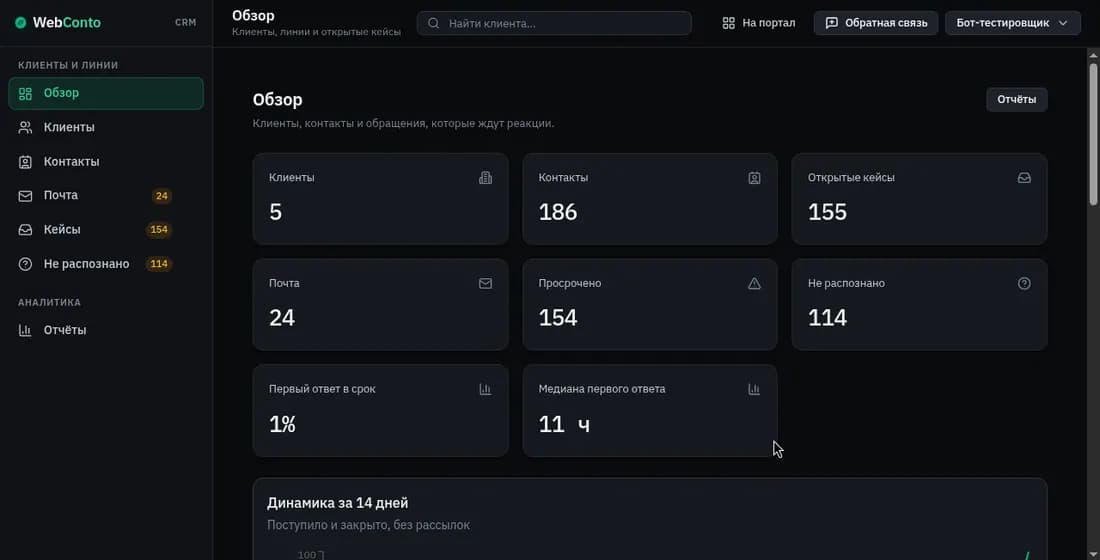Viewport: 1100px width, 560px height.
Task: Open the Клиенты card showing 5
Action: [380, 199]
